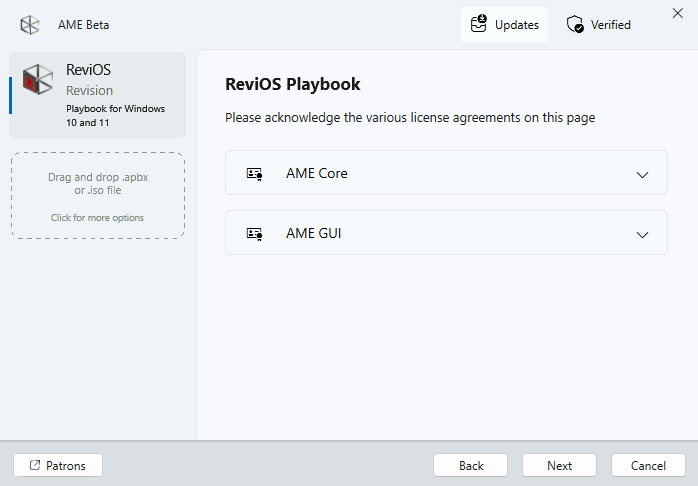Image resolution: width=698 pixels, height=486 pixels.
Task: Expand the AME GUI license chevron
Action: (642, 235)
